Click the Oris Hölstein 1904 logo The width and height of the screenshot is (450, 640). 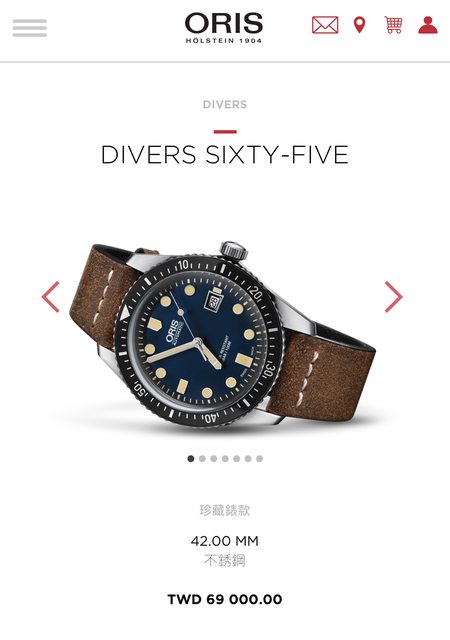click(224, 28)
